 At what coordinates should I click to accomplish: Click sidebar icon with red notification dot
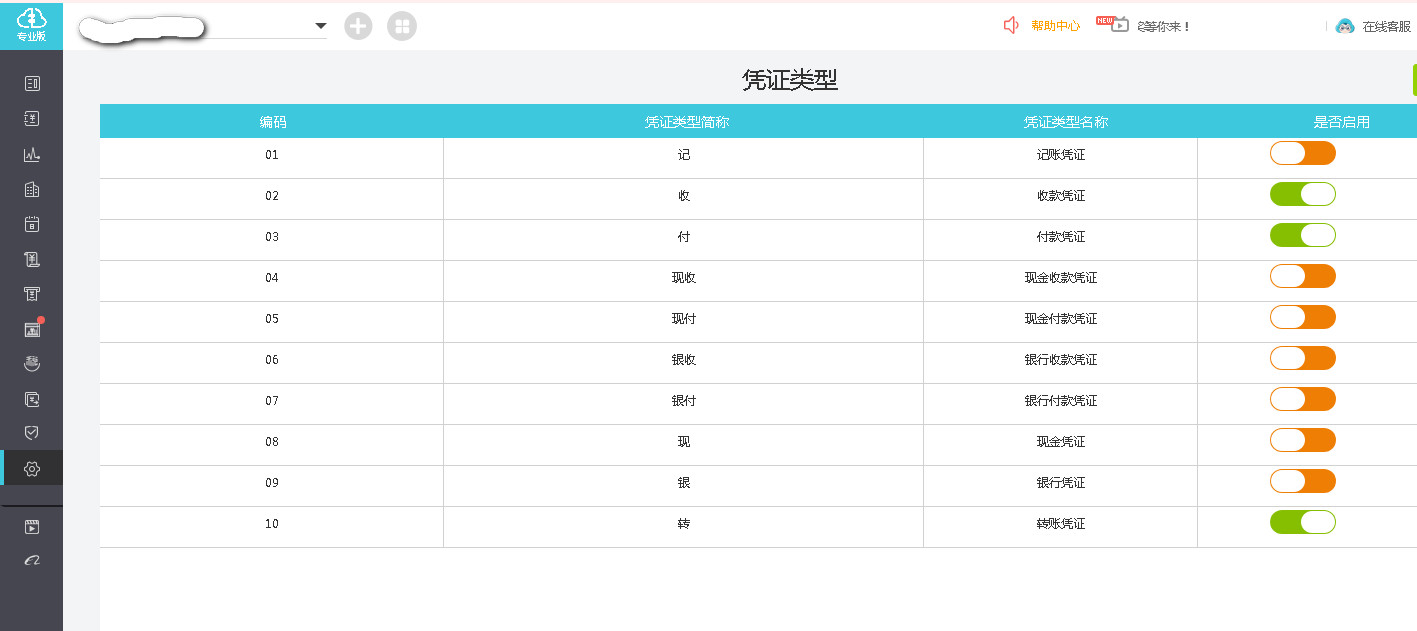[32, 329]
